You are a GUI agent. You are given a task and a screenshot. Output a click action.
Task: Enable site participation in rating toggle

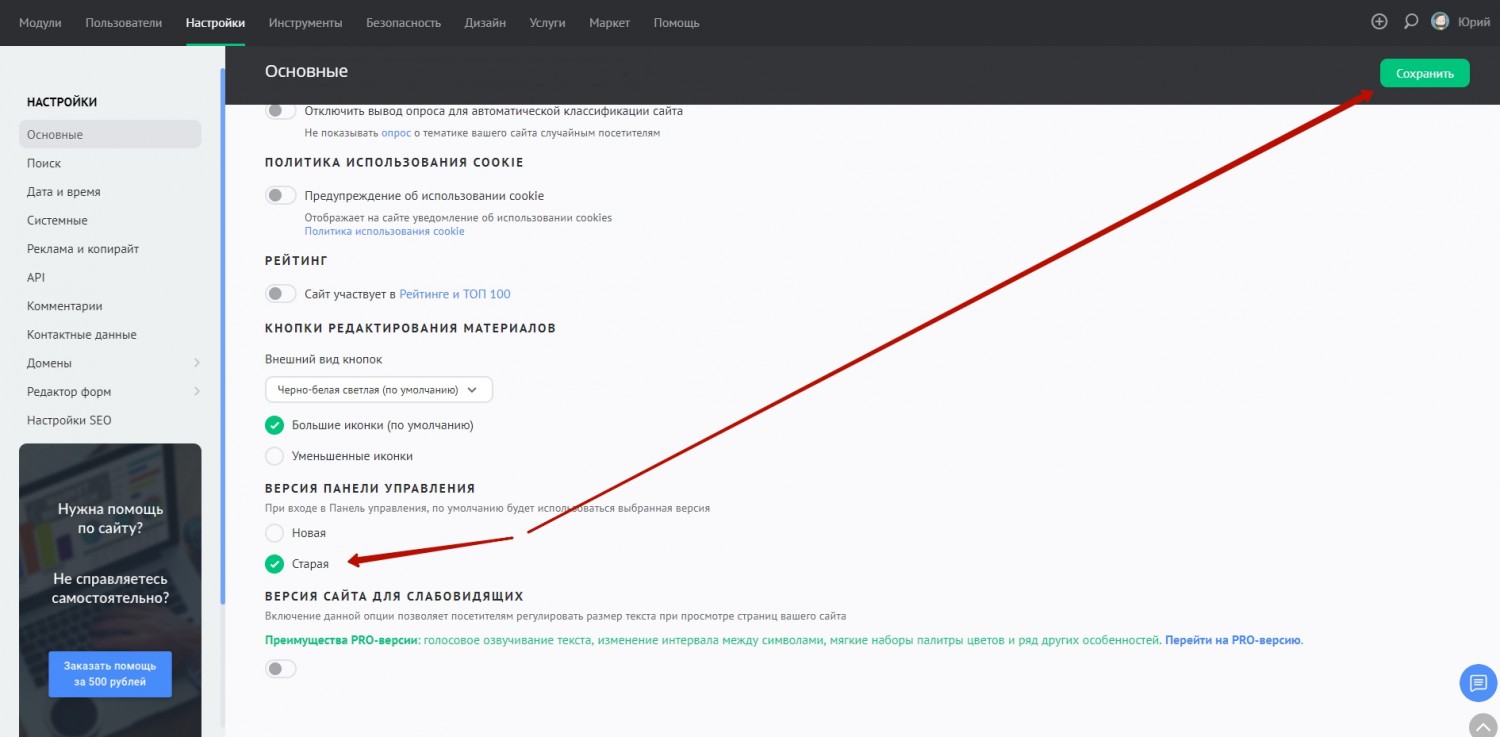point(280,294)
